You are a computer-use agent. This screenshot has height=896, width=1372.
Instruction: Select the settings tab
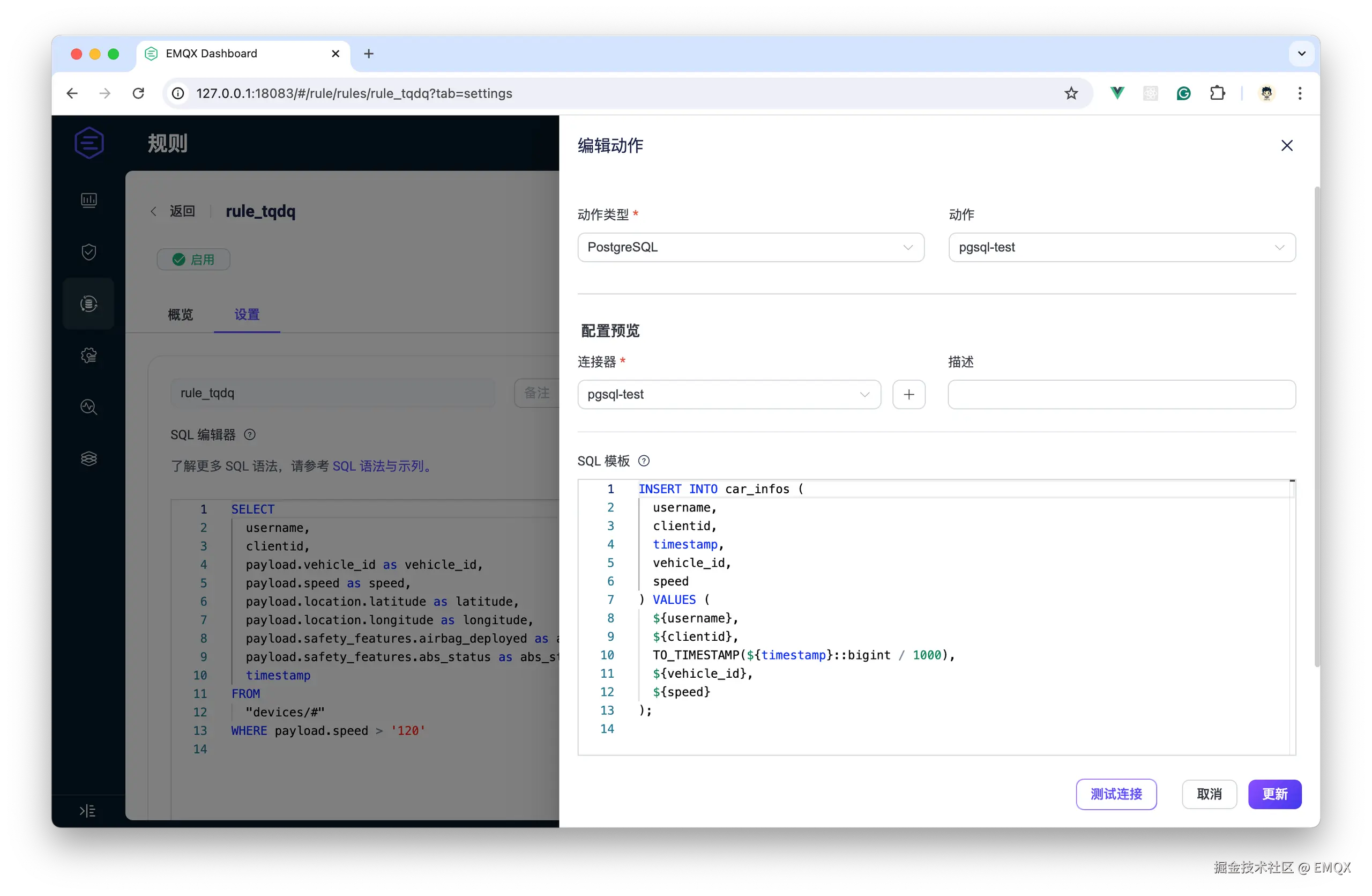(247, 314)
